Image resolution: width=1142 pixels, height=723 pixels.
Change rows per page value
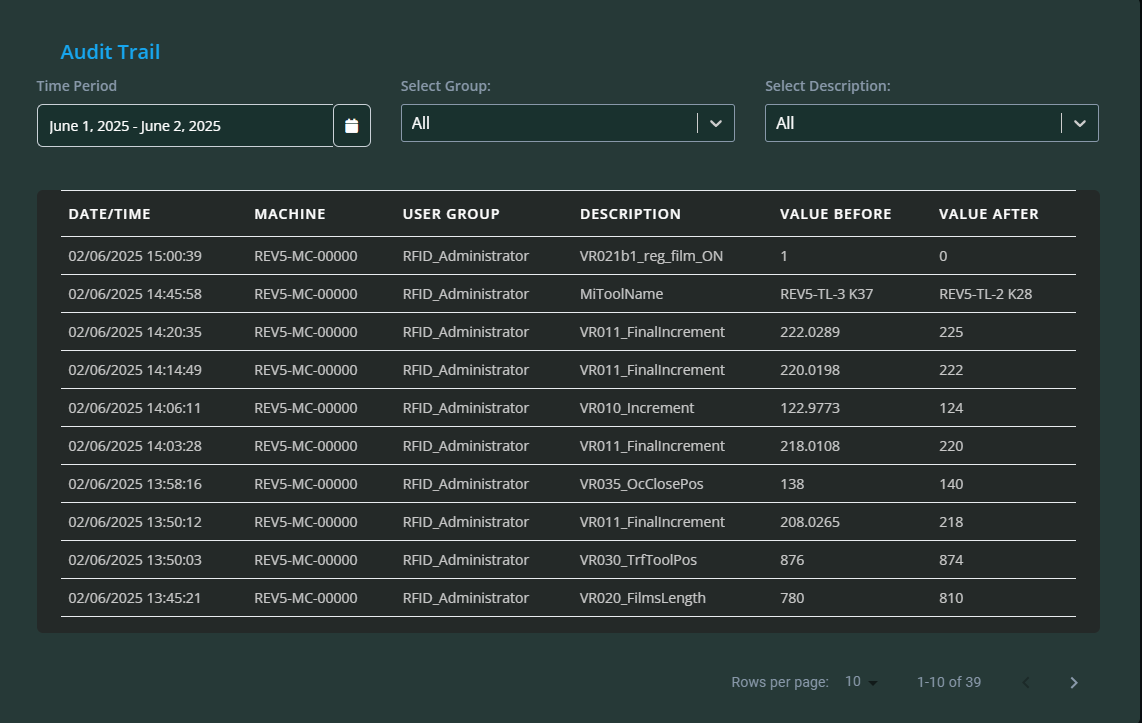coord(861,682)
